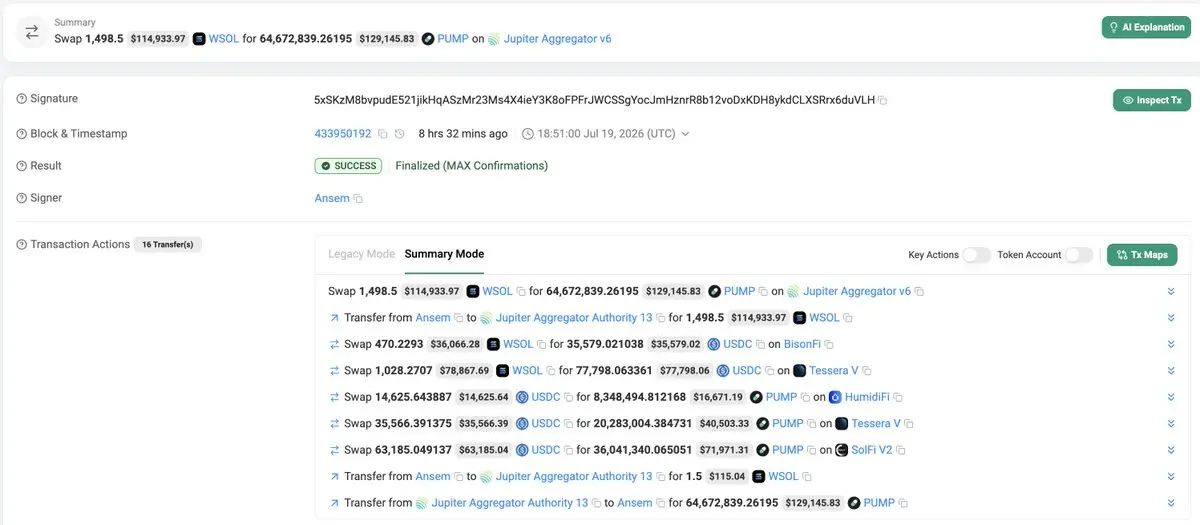Screen dimensions: 1200x525
Task: Open the HumidiFi program link
Action: coord(867,397)
